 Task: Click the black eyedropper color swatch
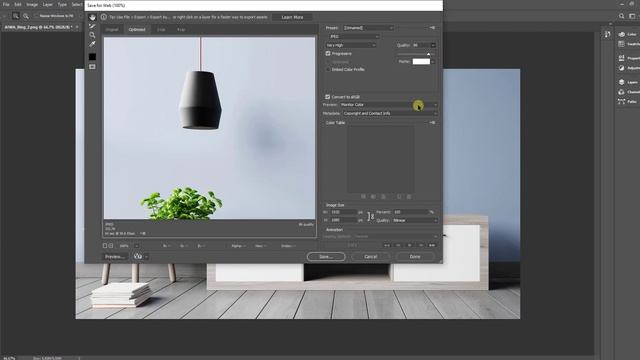pos(93,57)
